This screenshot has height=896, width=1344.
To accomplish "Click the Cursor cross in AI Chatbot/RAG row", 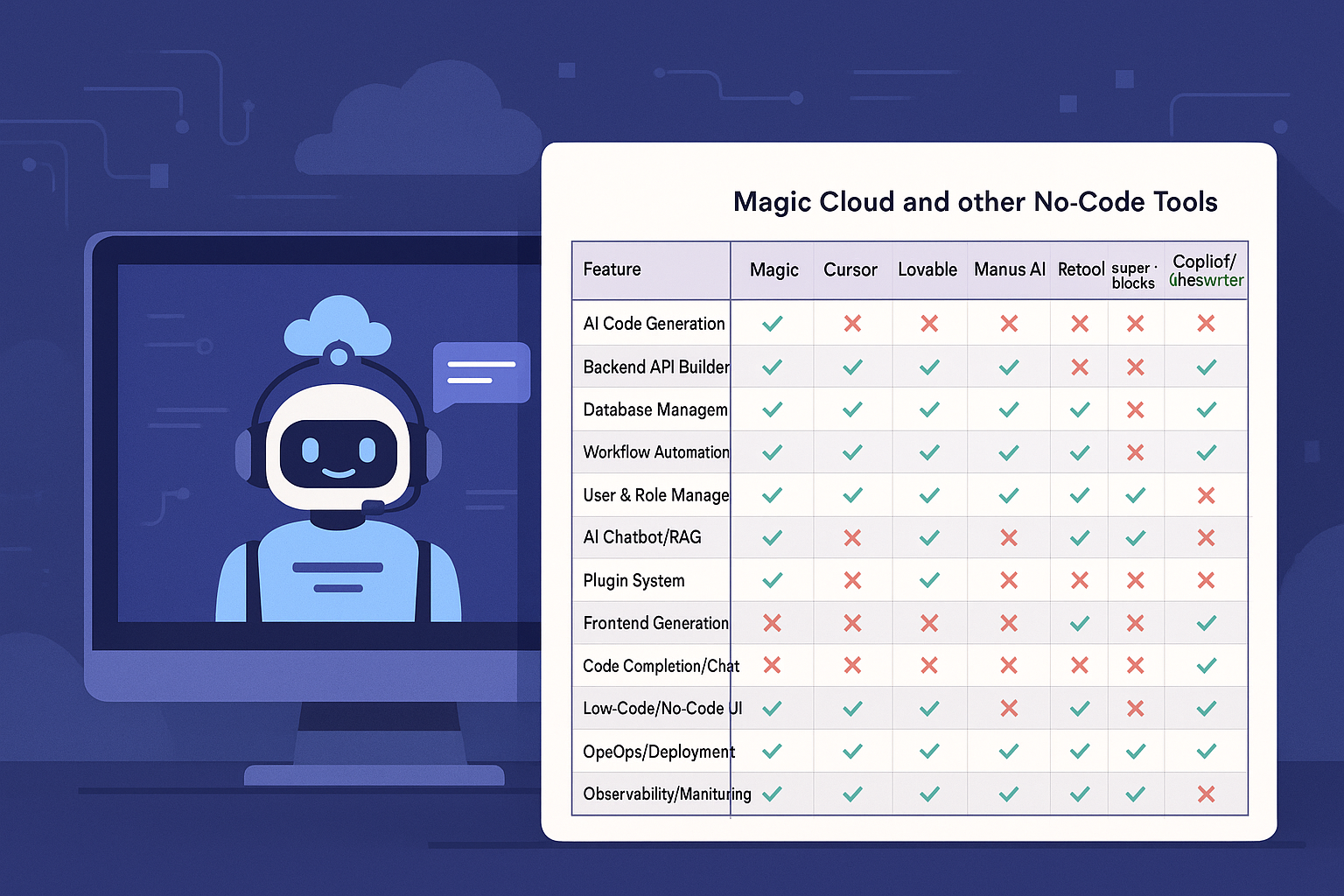I will (852, 538).
